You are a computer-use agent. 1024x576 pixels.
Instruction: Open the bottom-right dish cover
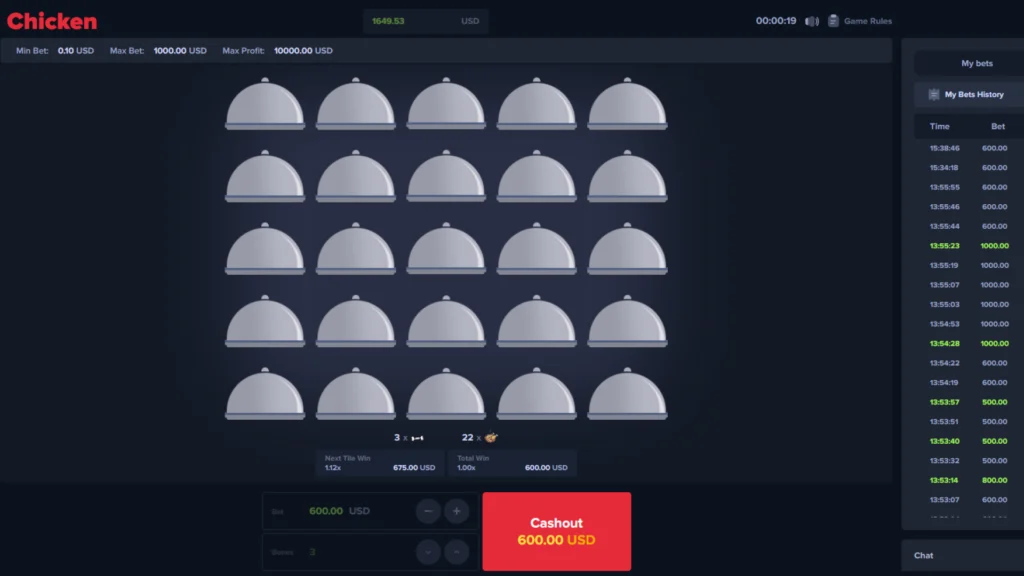pyautogui.click(x=627, y=395)
